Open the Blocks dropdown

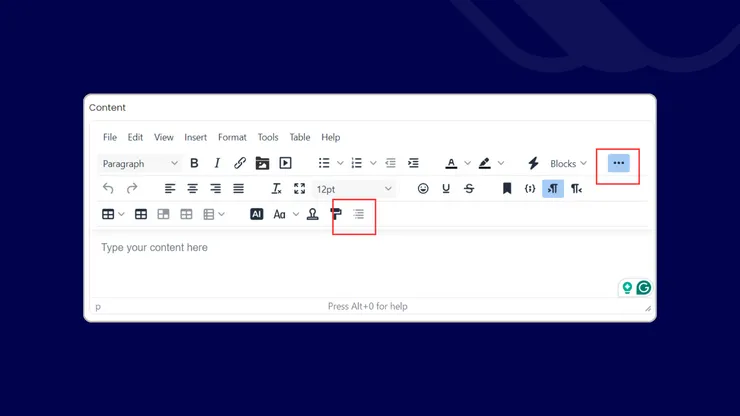tap(568, 163)
